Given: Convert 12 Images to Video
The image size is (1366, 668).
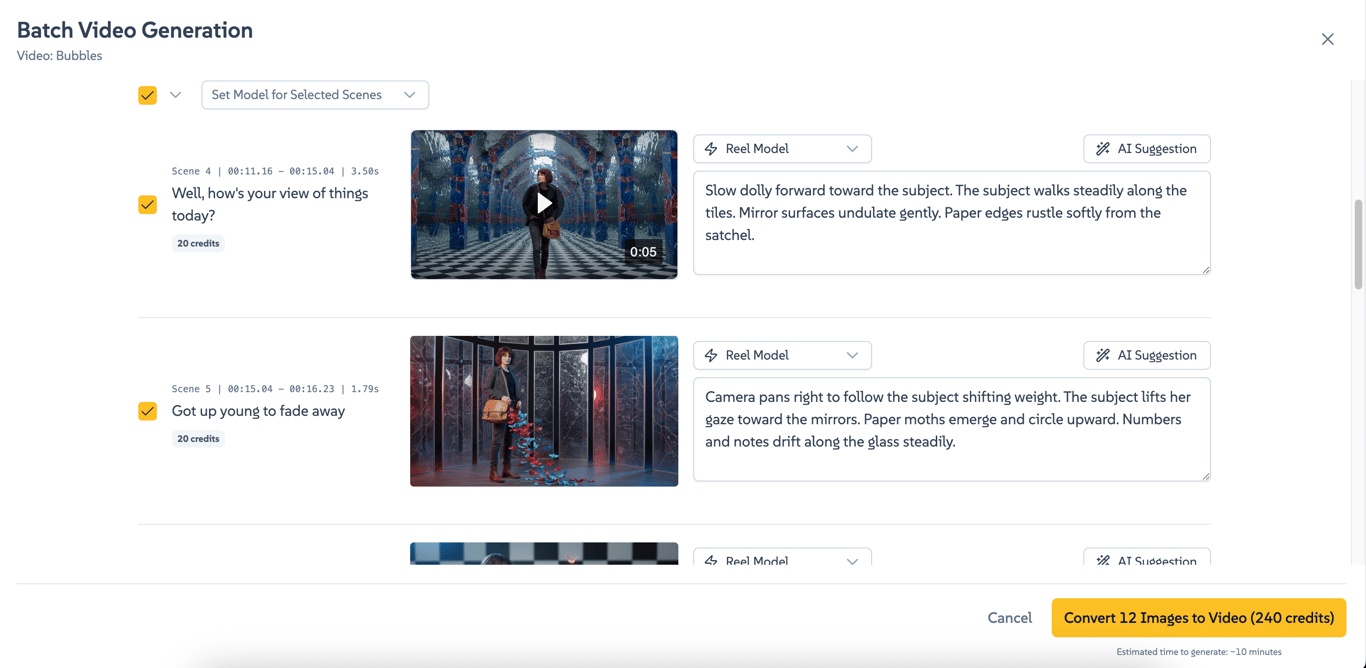Looking at the screenshot, I should point(1199,618).
